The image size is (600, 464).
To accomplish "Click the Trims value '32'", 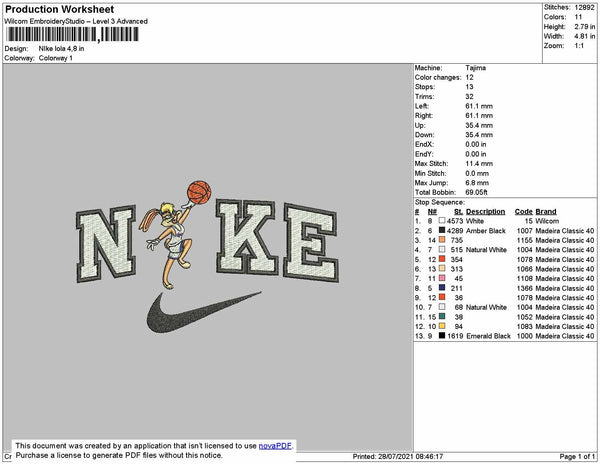I will point(470,96).
